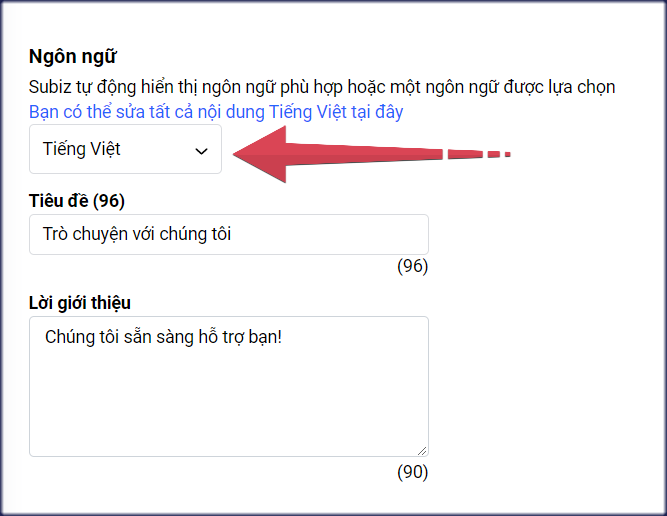Click the chevron arrow in language selector
This screenshot has height=516, width=667.
pyautogui.click(x=201, y=151)
